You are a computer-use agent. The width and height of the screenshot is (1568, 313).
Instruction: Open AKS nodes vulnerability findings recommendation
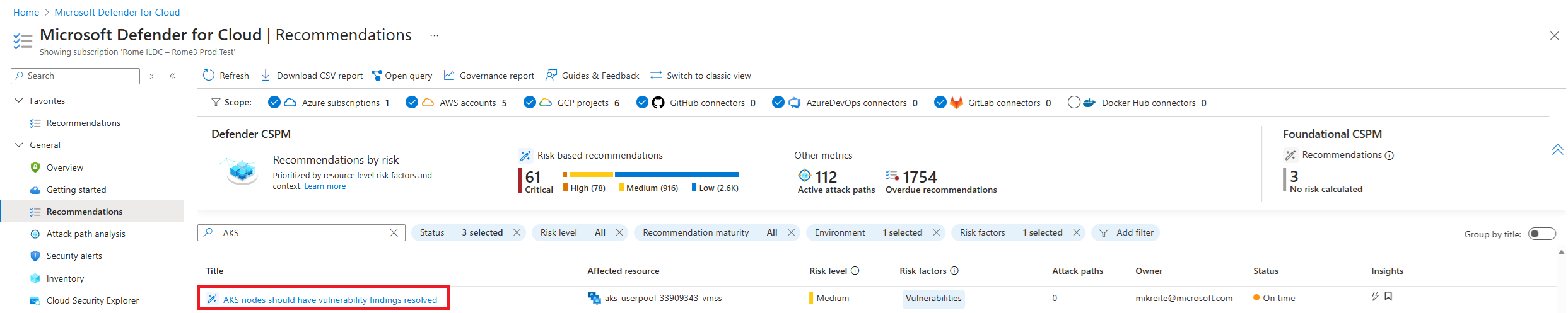click(x=330, y=300)
